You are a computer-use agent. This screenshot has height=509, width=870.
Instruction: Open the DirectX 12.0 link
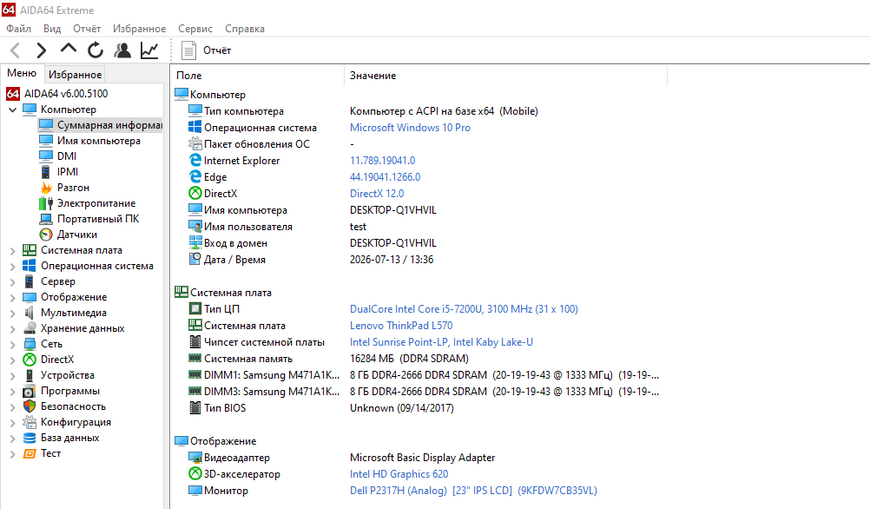click(377, 194)
